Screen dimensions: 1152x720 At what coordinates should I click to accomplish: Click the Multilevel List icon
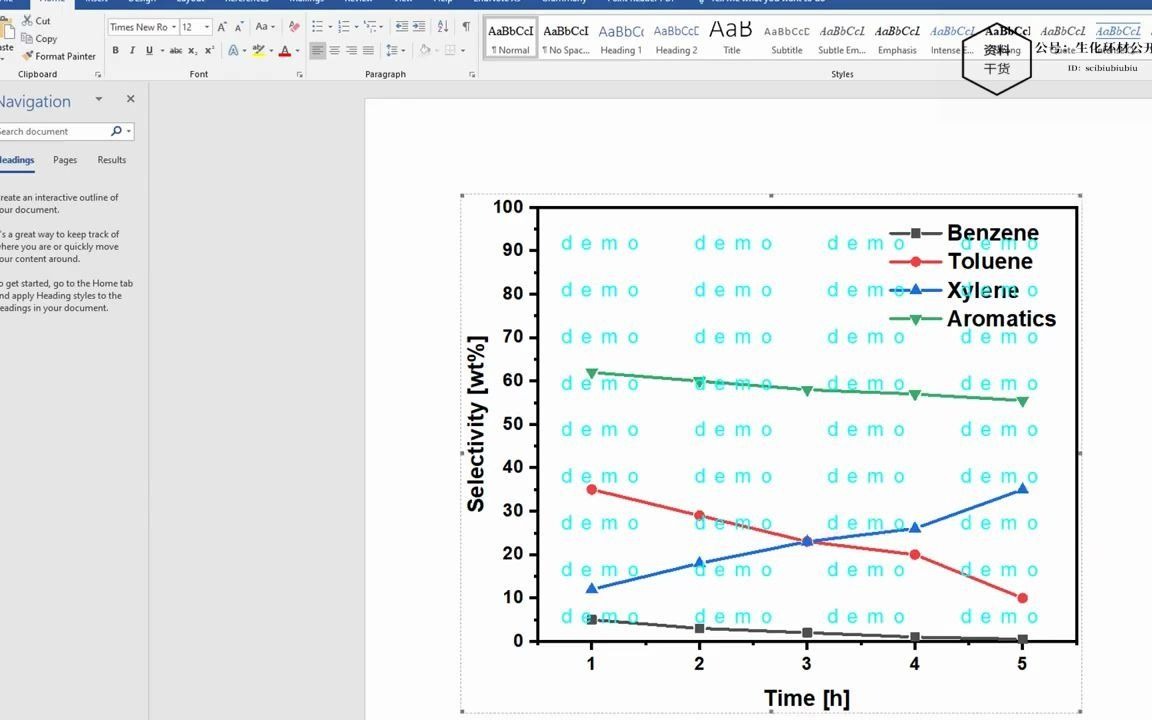click(370, 26)
